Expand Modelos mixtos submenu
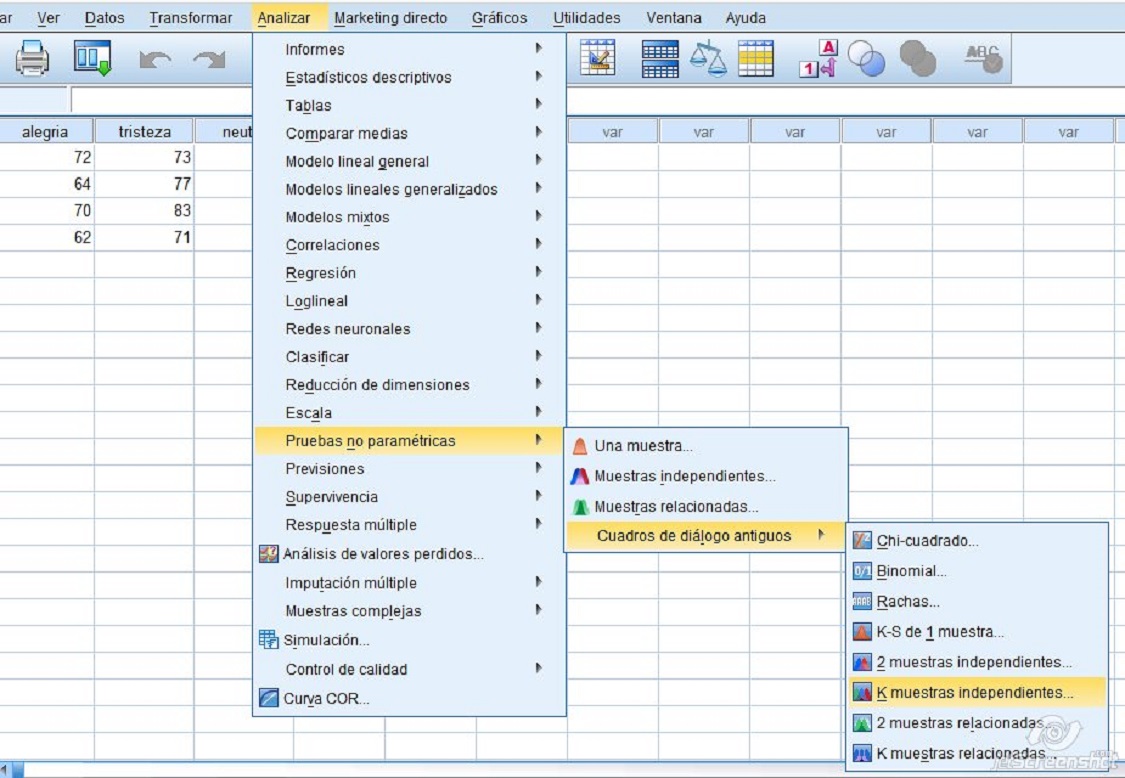 (x=409, y=217)
